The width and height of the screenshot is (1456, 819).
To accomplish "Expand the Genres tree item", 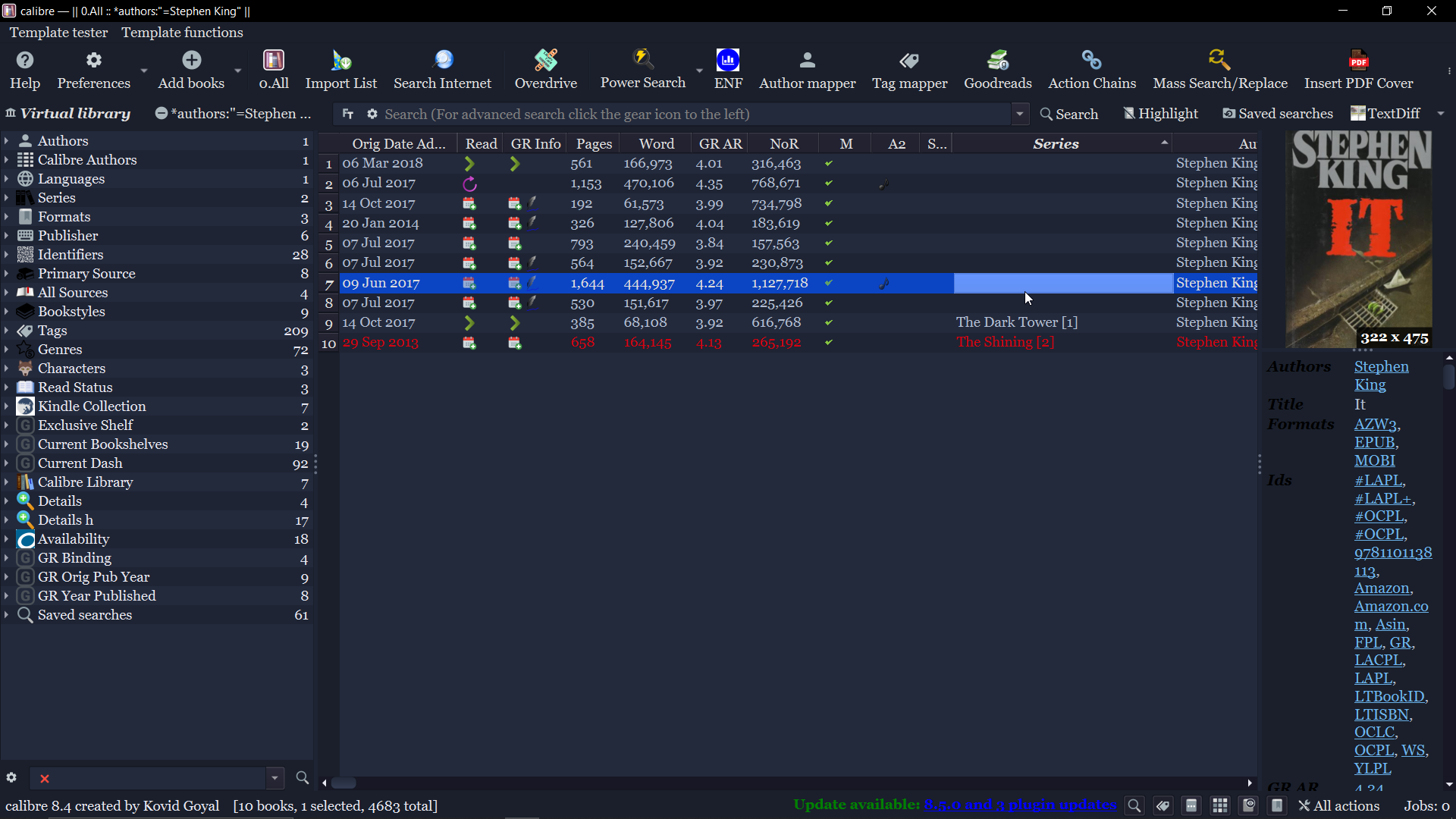I will (x=6, y=350).
